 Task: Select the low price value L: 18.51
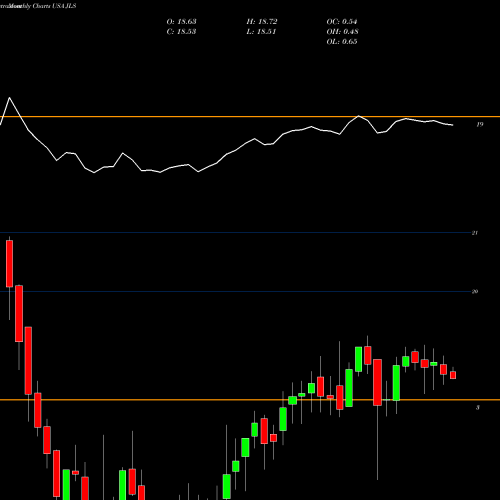point(261,32)
